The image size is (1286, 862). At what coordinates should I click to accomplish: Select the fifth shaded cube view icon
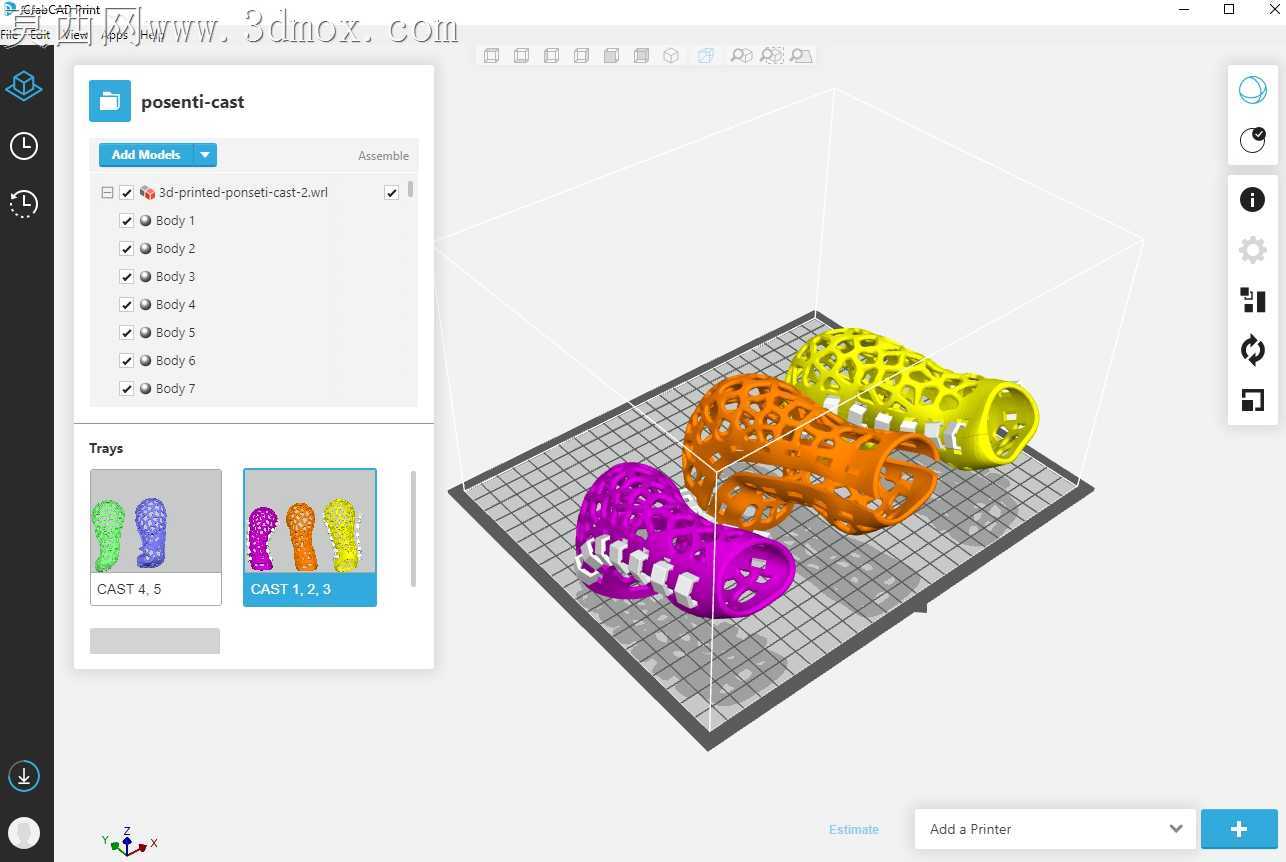pos(611,56)
